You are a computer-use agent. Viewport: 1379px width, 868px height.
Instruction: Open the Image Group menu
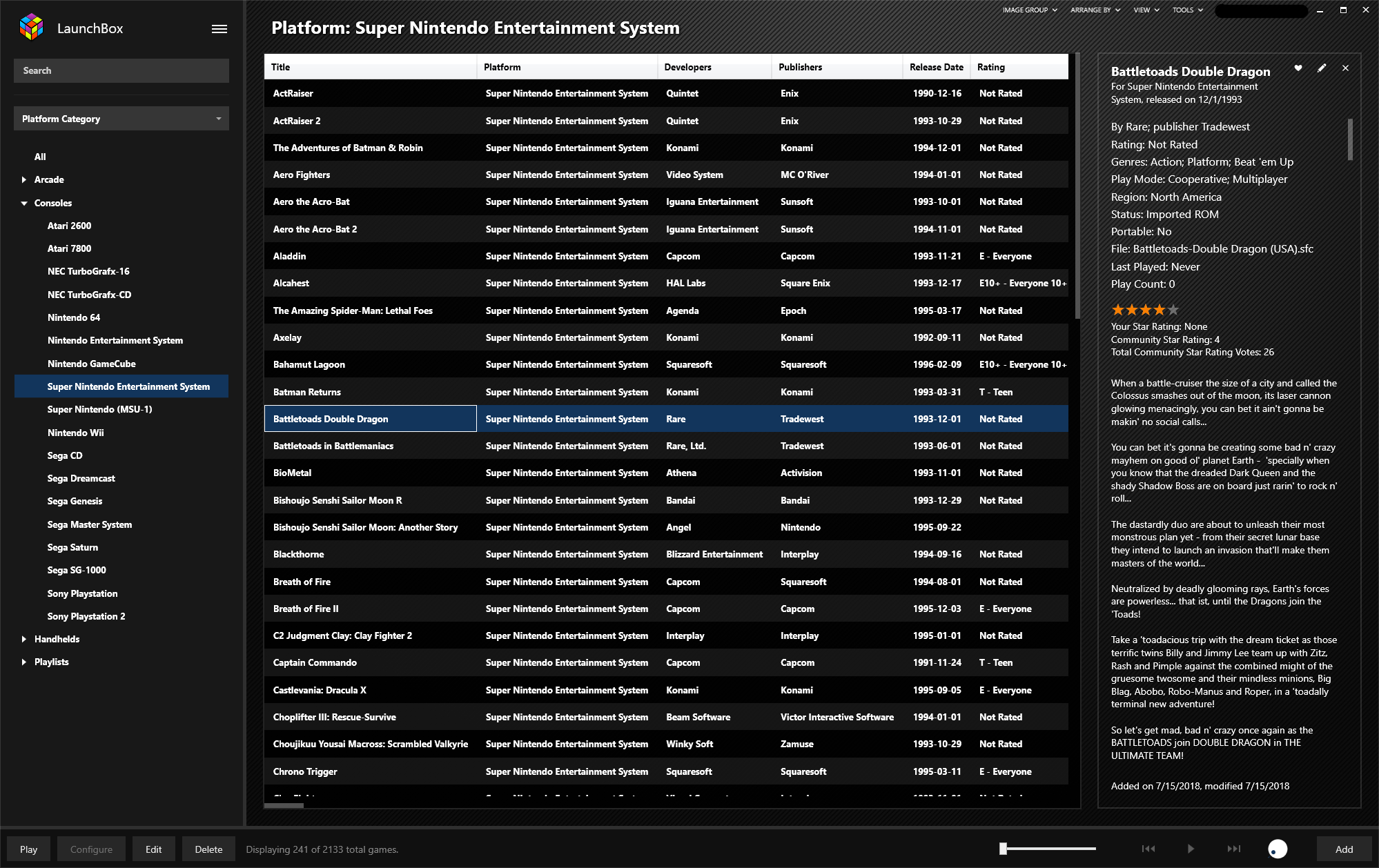[x=1030, y=10]
